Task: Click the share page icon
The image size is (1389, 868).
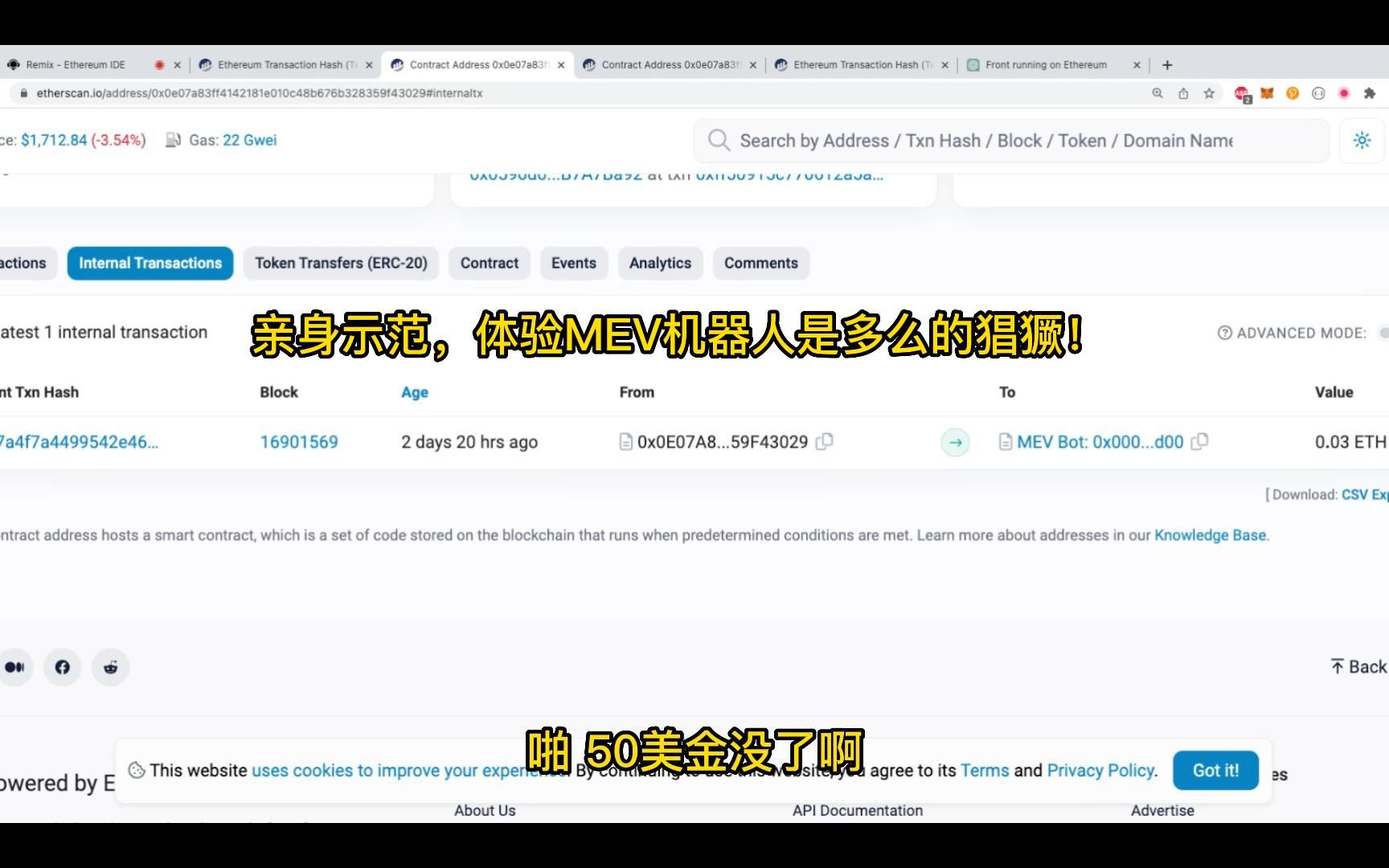Action: pos(1183,93)
